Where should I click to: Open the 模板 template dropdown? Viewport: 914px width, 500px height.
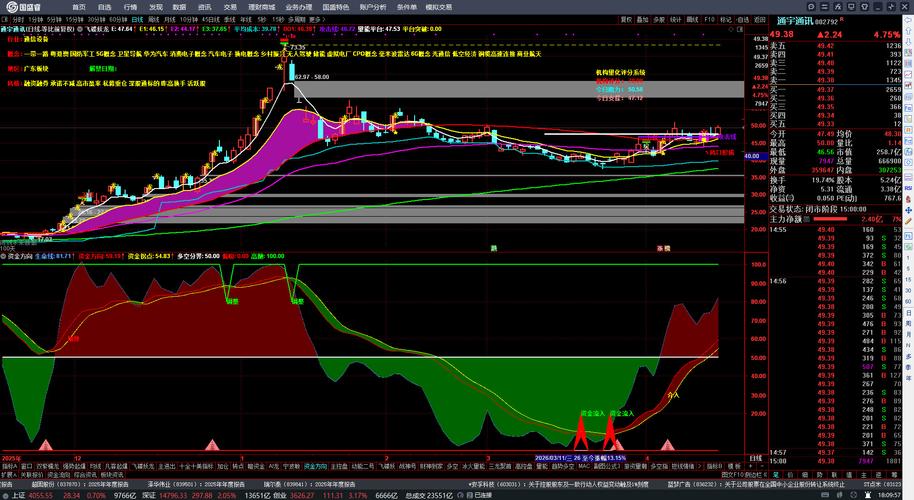(734, 466)
